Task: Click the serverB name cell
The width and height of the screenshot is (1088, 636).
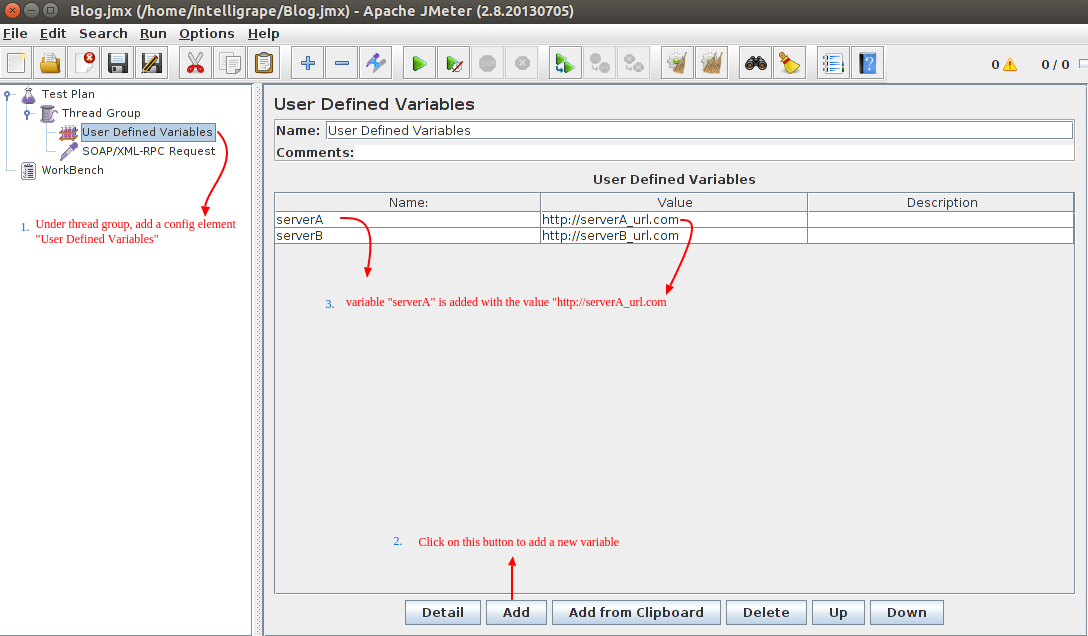Action: [407, 236]
